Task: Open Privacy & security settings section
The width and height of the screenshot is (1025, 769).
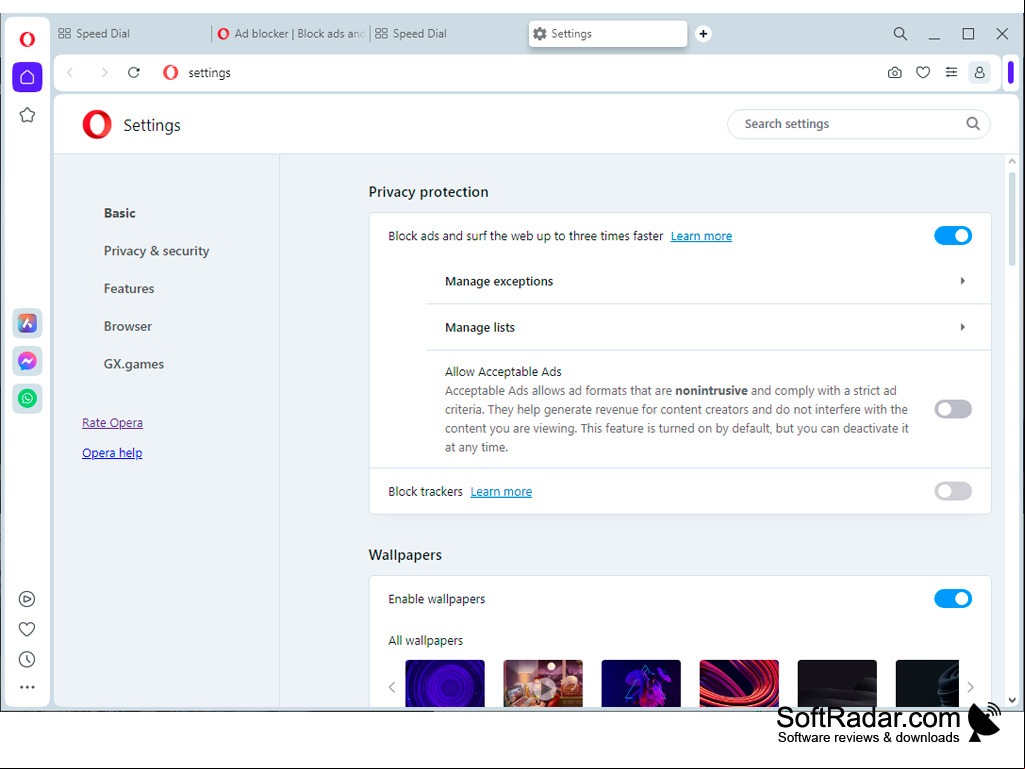Action: click(156, 251)
